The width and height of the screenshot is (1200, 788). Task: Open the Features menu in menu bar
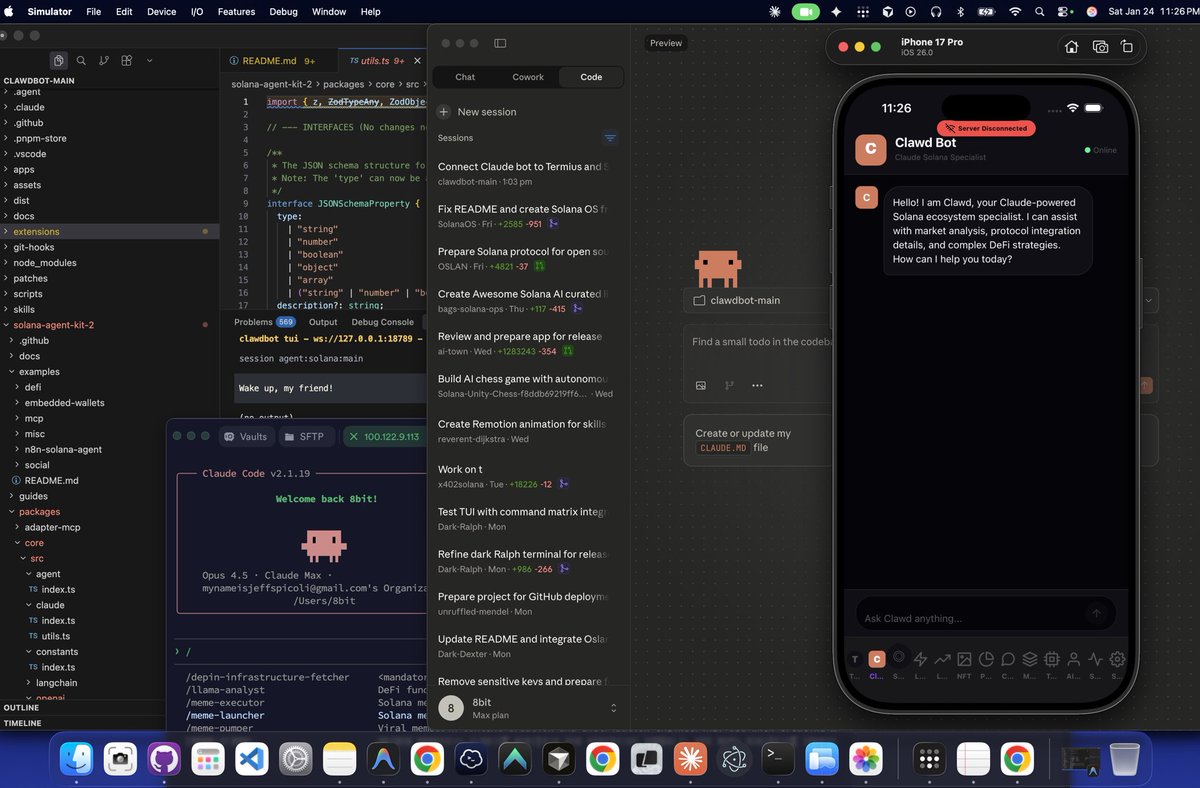coord(236,12)
